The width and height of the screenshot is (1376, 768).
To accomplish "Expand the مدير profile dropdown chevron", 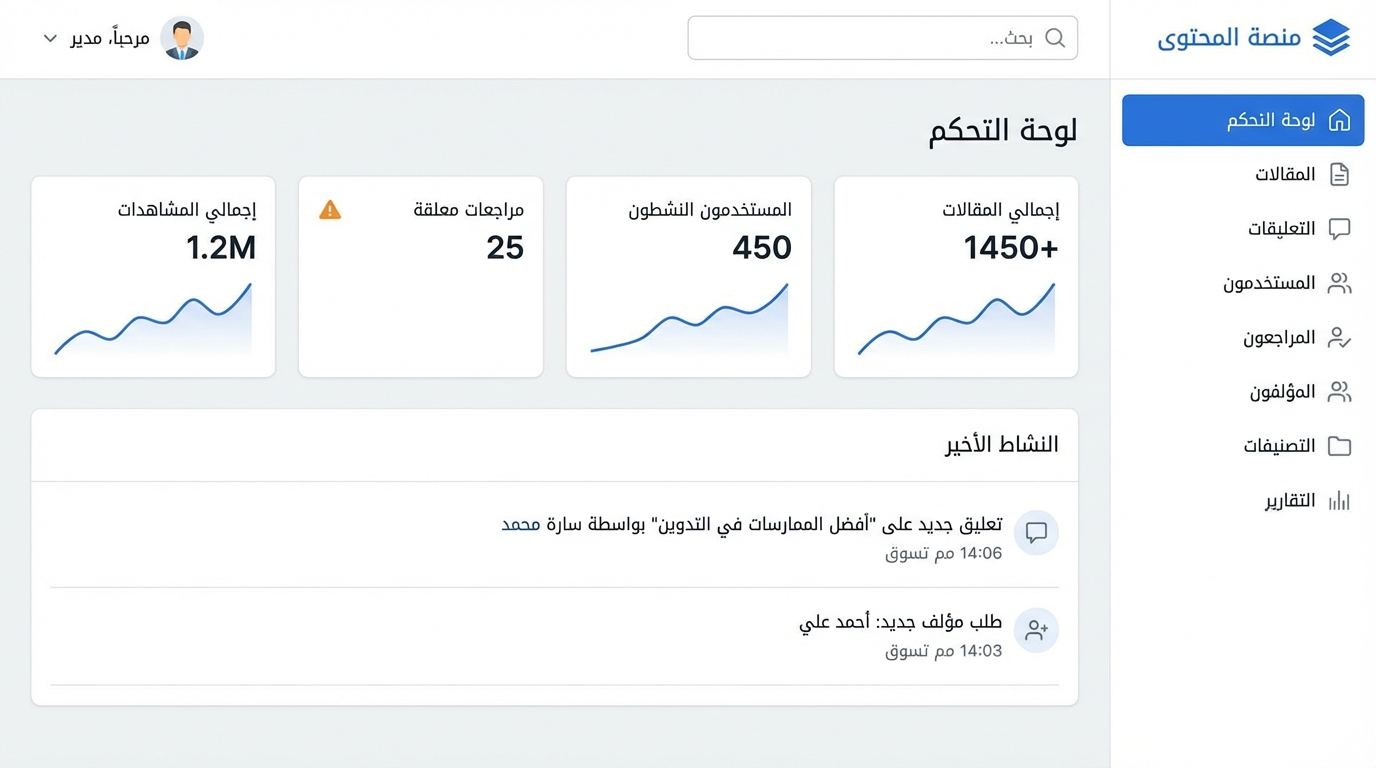I will coord(50,37).
